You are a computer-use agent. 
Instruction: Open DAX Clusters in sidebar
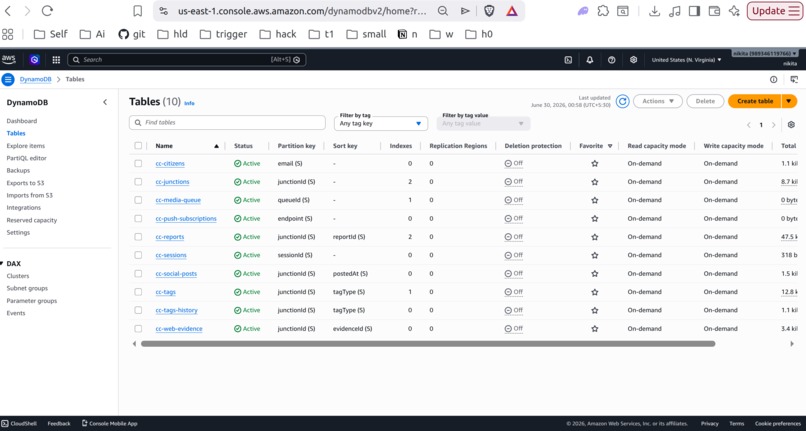click(x=17, y=276)
